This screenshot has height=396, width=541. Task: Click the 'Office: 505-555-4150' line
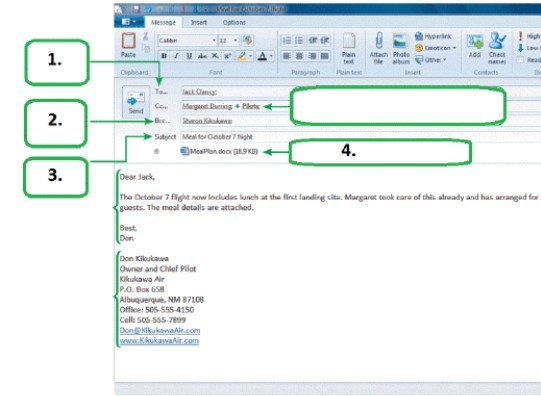(157, 310)
